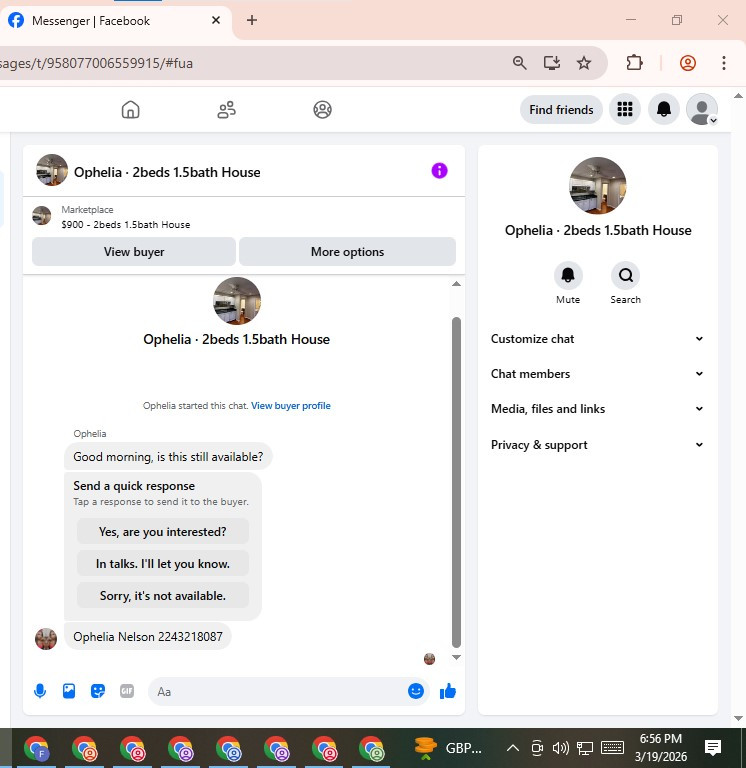Close the Messenger | Facebook tab
The image size is (746, 768).
point(216,20)
